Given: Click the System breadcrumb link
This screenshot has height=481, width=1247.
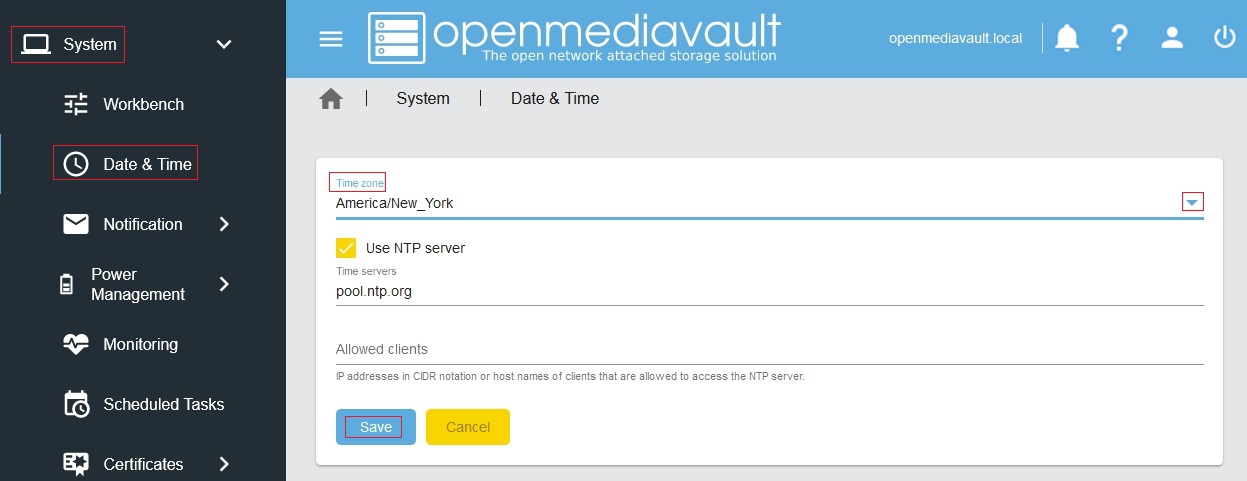Looking at the screenshot, I should click(423, 98).
